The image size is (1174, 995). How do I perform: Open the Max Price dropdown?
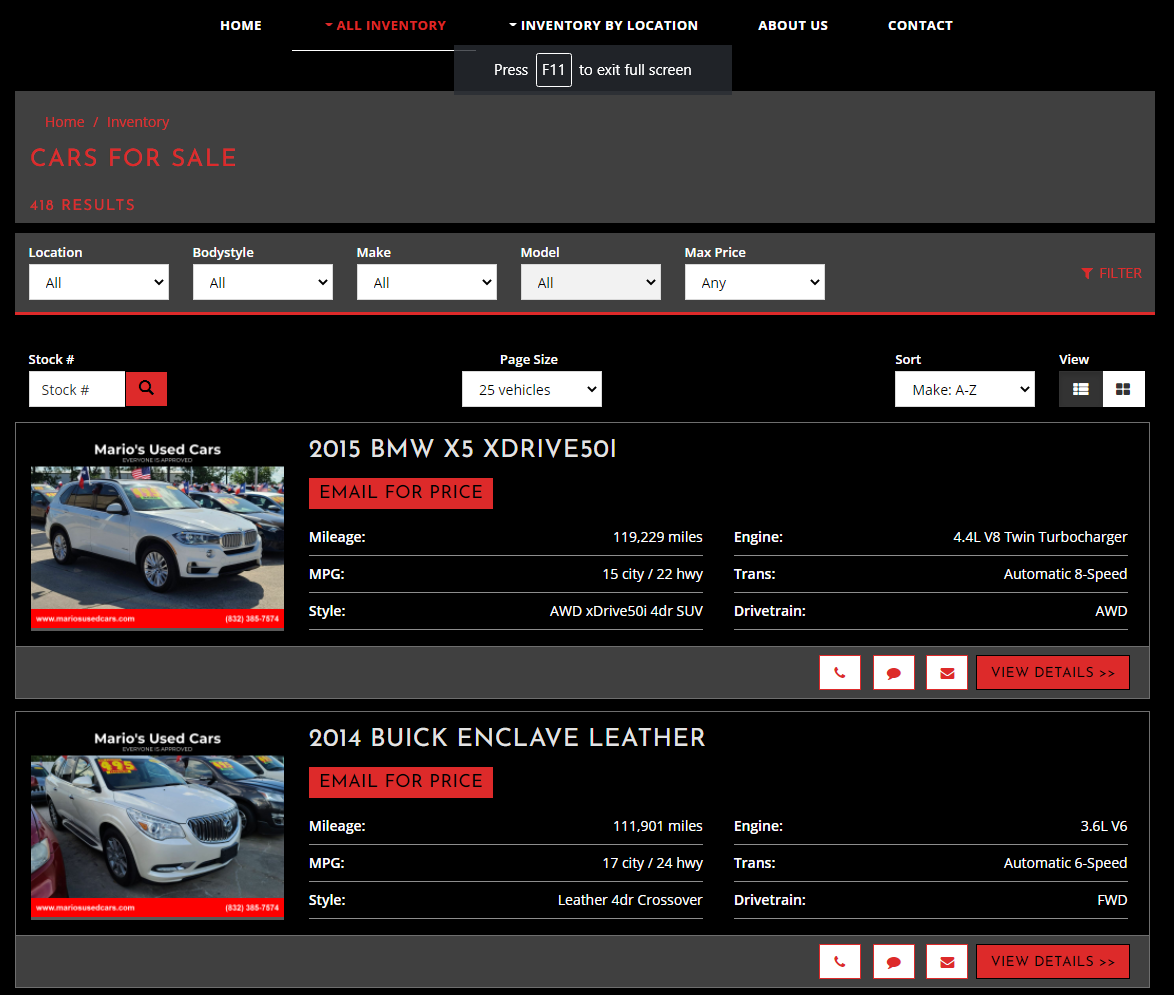[x=755, y=282]
